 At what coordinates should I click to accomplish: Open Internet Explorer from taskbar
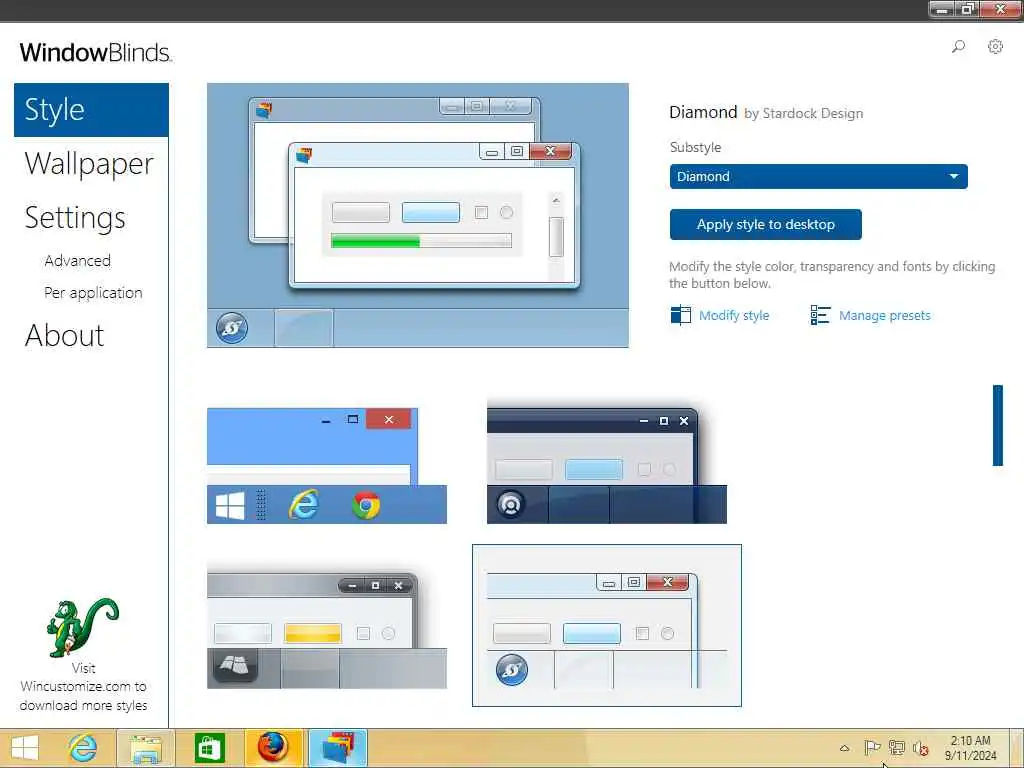[x=83, y=748]
